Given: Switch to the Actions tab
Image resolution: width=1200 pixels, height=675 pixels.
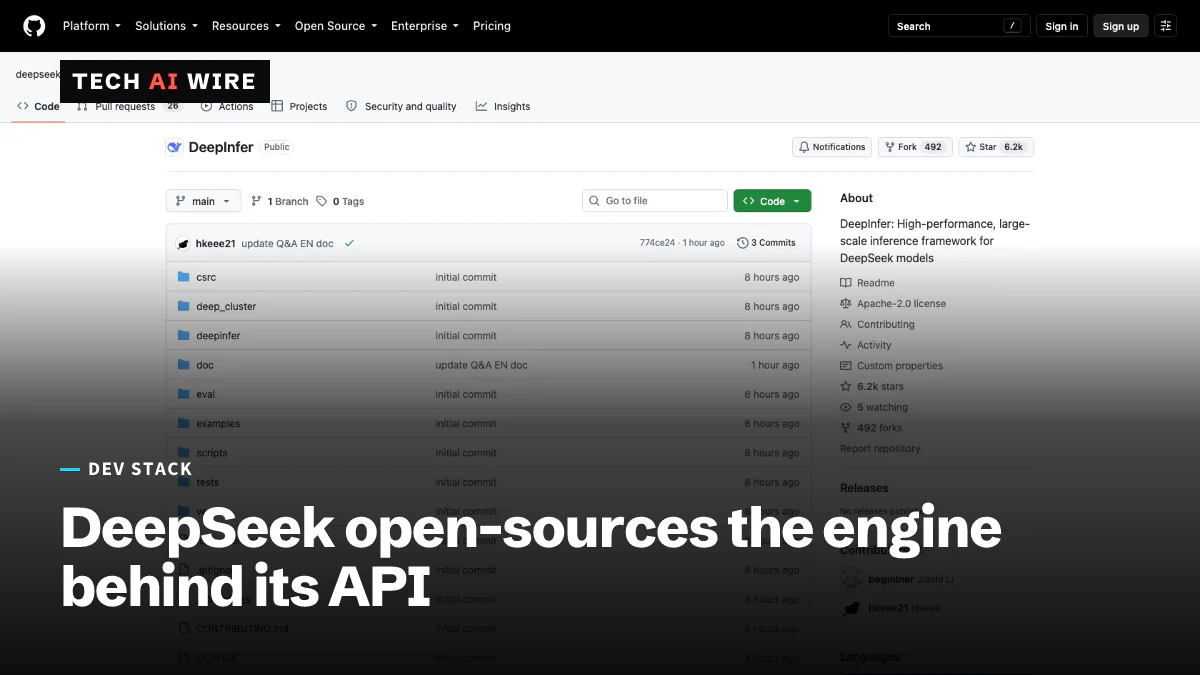Looking at the screenshot, I should coord(227,106).
